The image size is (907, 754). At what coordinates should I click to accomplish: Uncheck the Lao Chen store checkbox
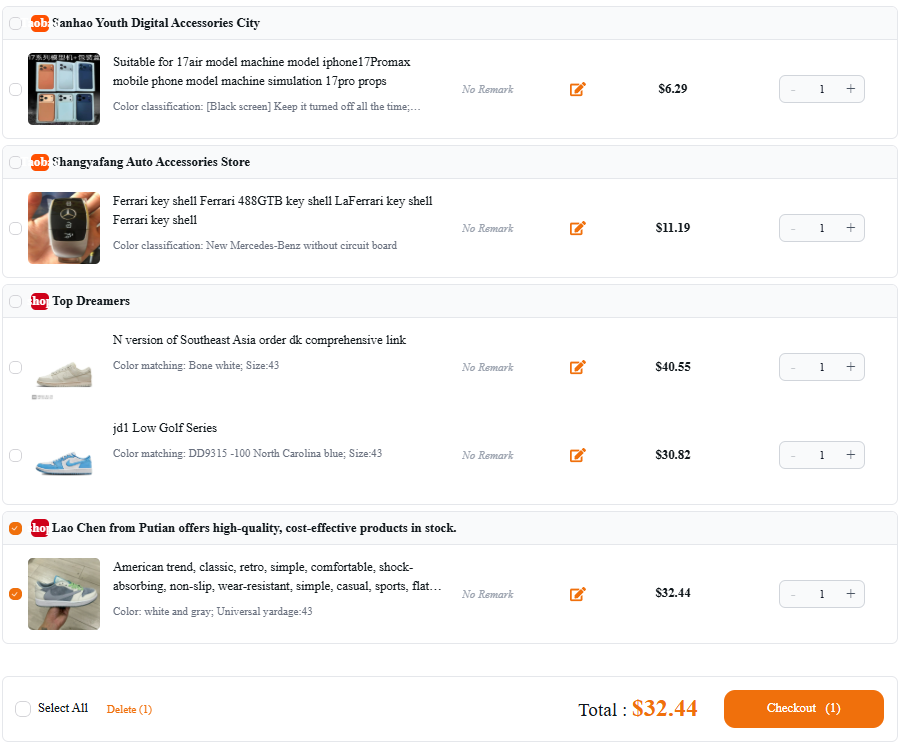pyautogui.click(x=16, y=528)
